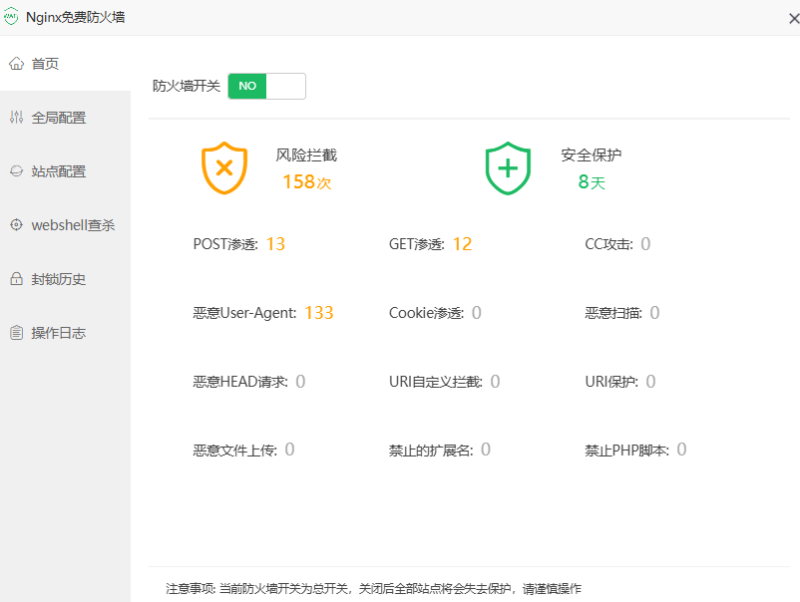
Task: Close the Nginx firewall window
Action: click(x=793, y=19)
